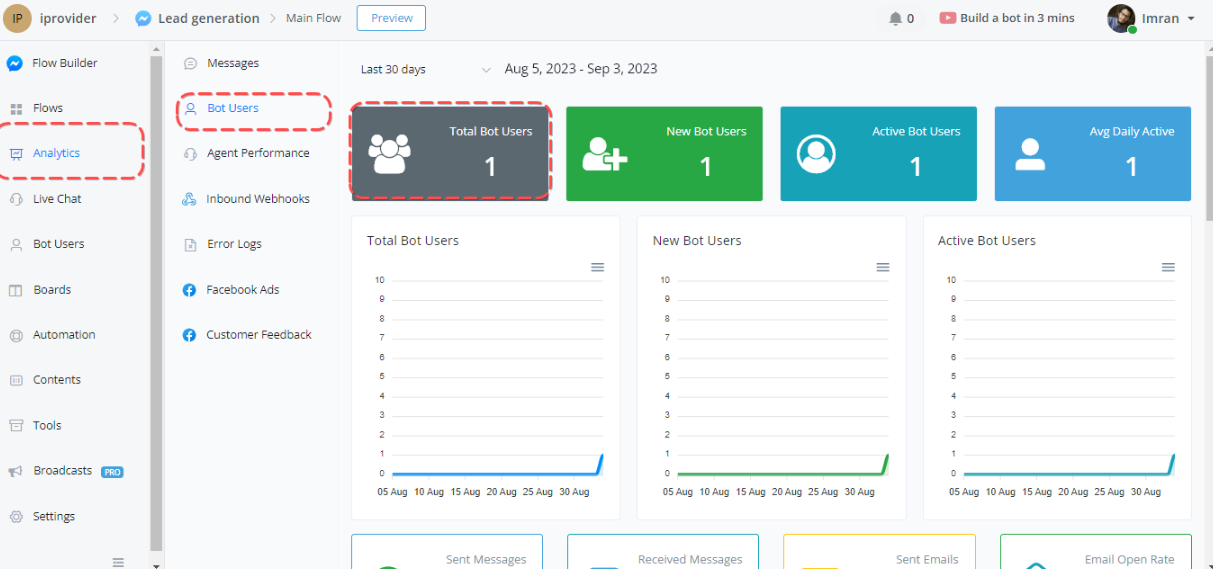Open the Build a bot in 3 mins link
Viewport: 1213px width, 569px height.
click(1007, 18)
